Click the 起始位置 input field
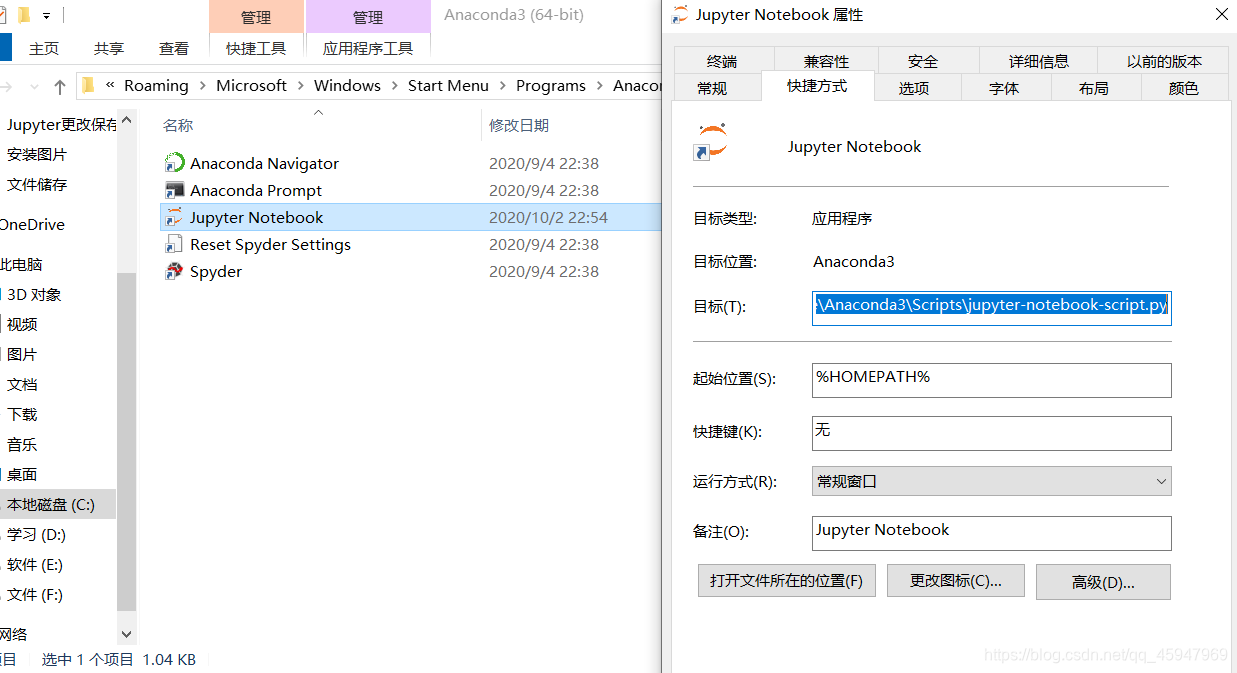 991,380
